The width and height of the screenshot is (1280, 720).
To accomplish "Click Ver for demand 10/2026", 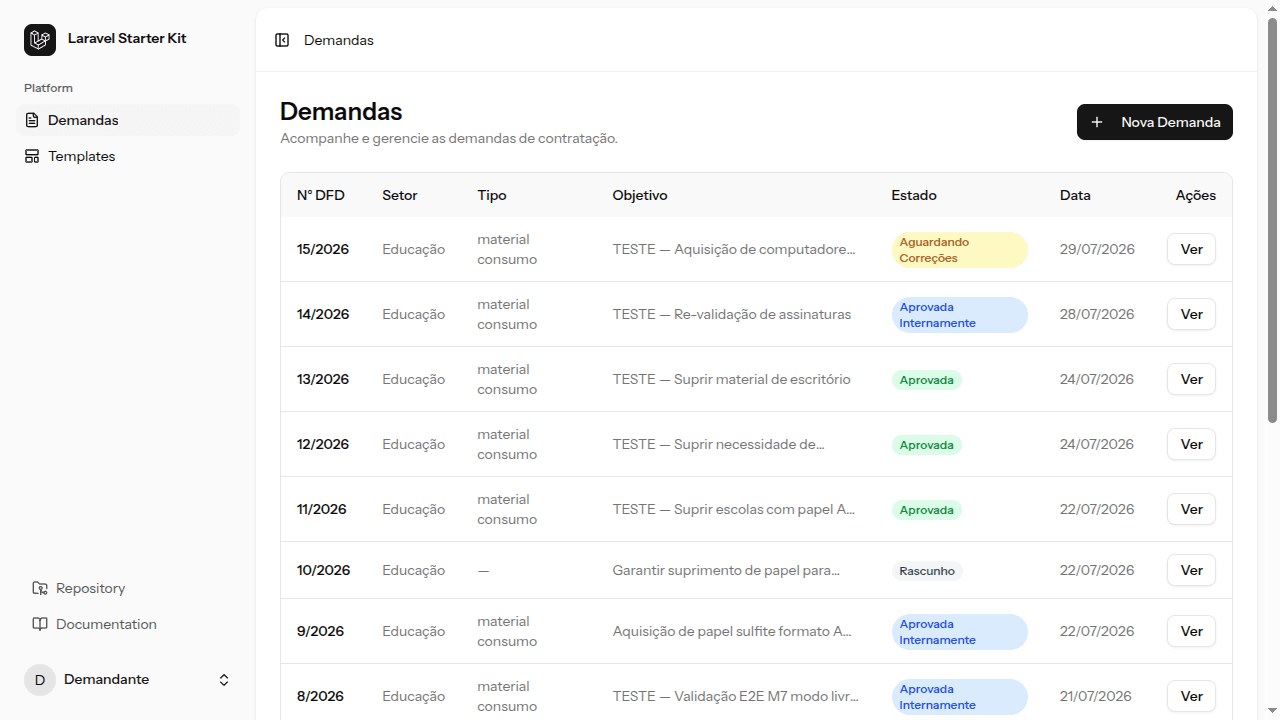I will click(1191, 570).
